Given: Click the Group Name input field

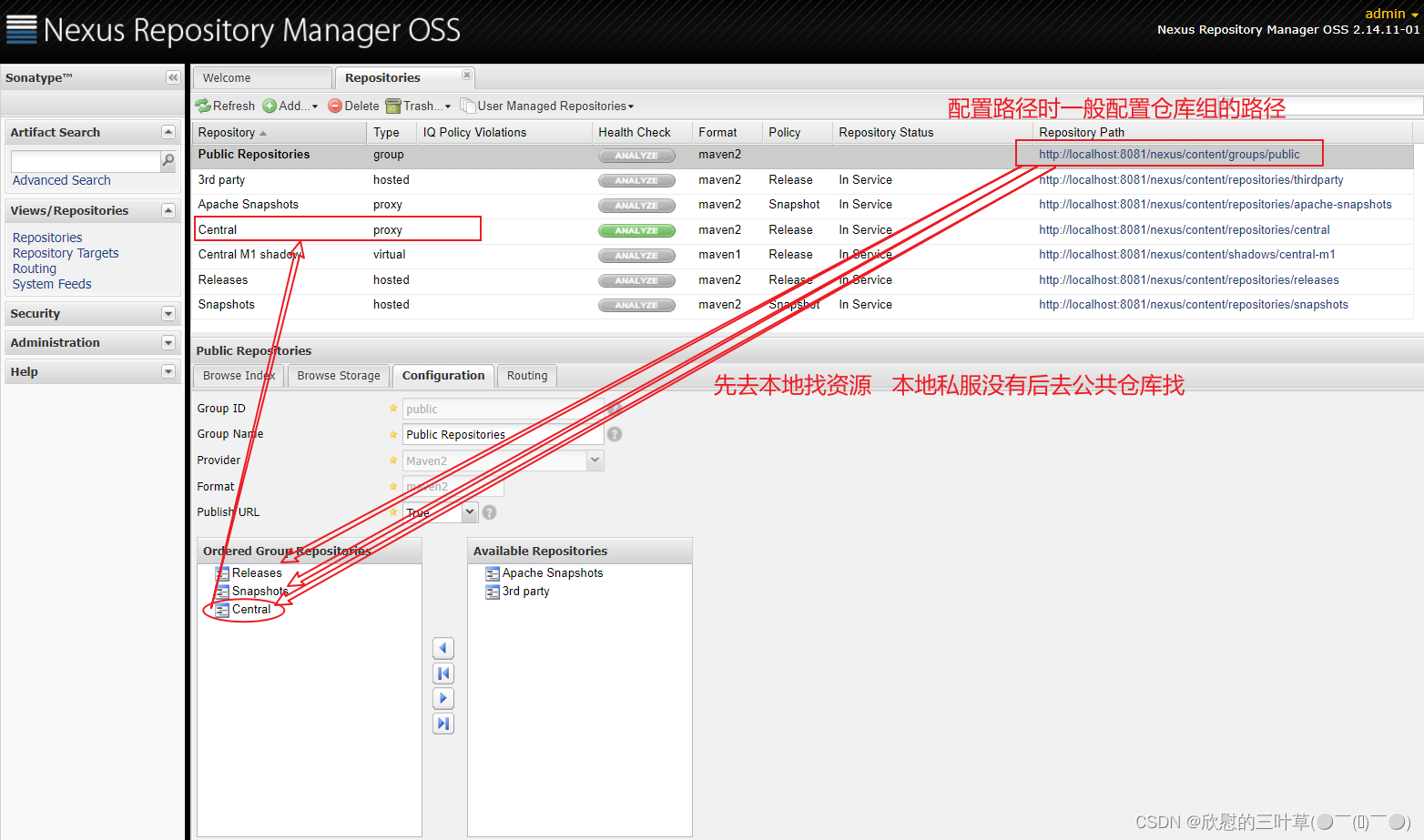Looking at the screenshot, I should [x=503, y=435].
